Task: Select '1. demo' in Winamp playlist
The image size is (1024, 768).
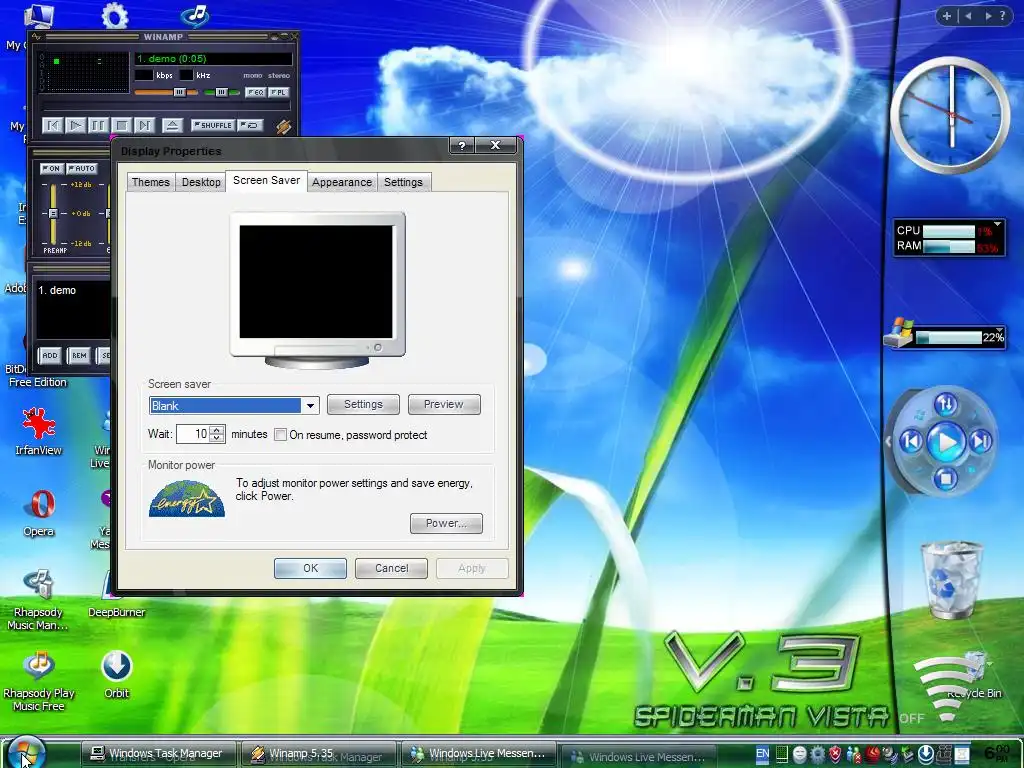Action: [57, 290]
